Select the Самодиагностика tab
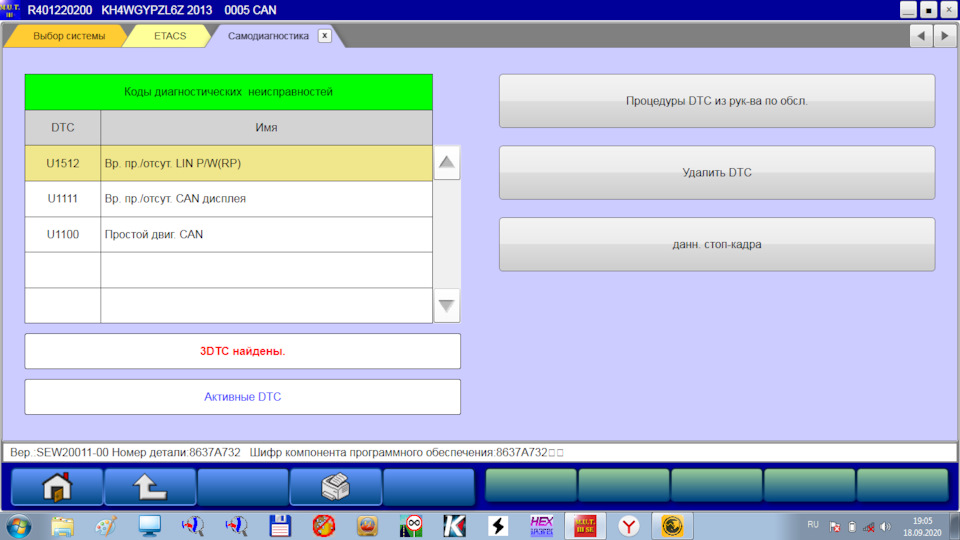Image resolution: width=960 pixels, height=540 pixels. point(268,36)
